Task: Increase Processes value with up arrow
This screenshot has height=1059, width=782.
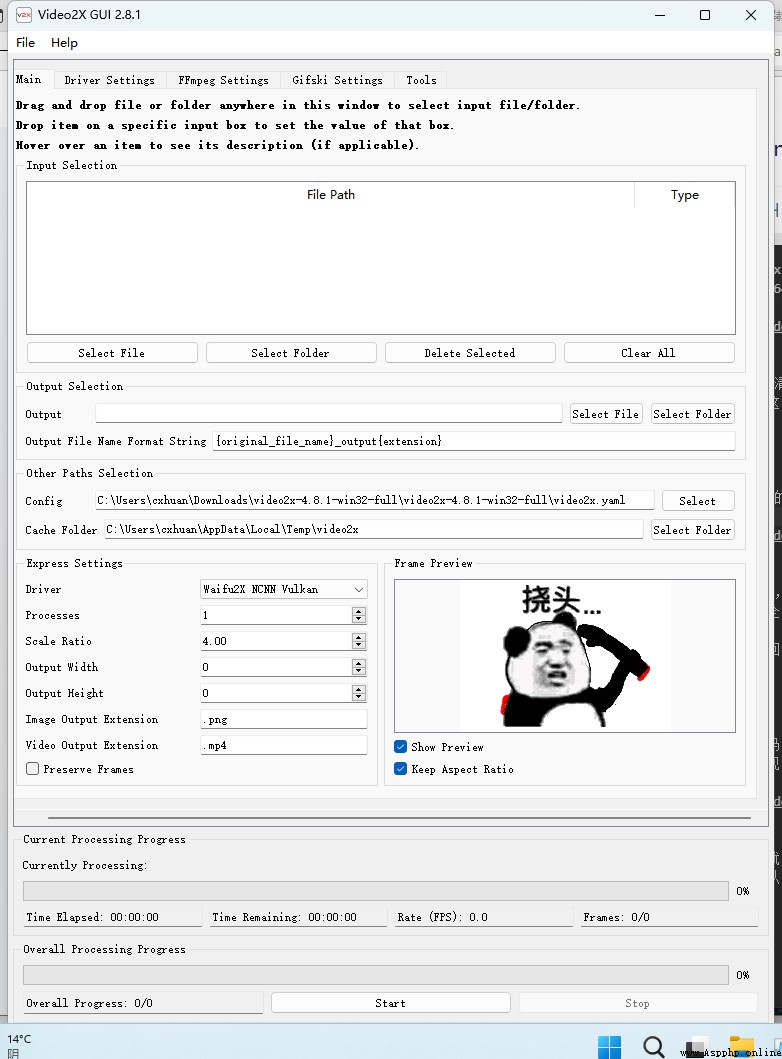Action: (359, 611)
